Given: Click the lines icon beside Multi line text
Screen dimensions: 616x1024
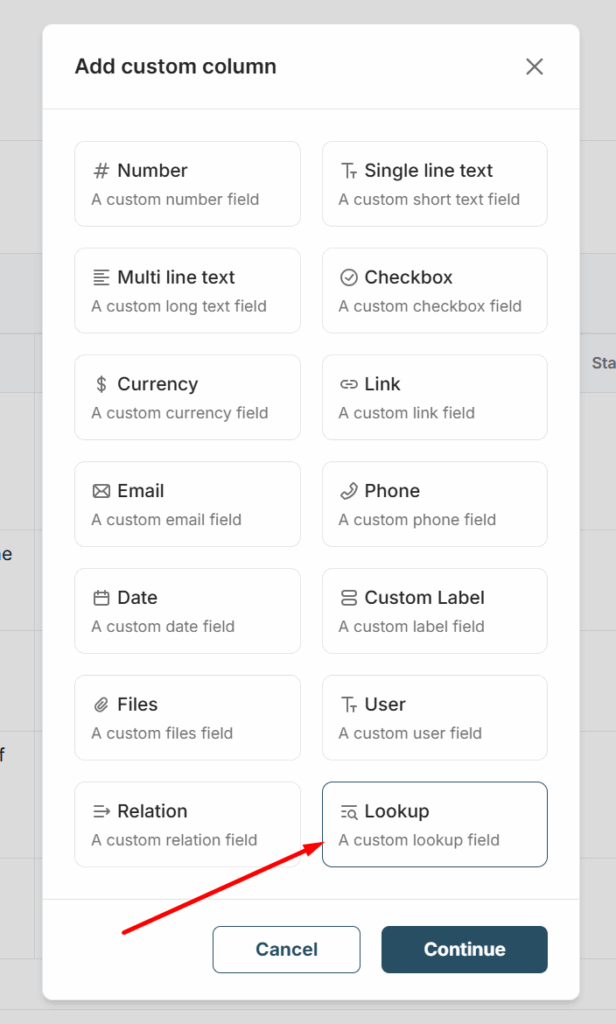Looking at the screenshot, I should tap(101, 278).
